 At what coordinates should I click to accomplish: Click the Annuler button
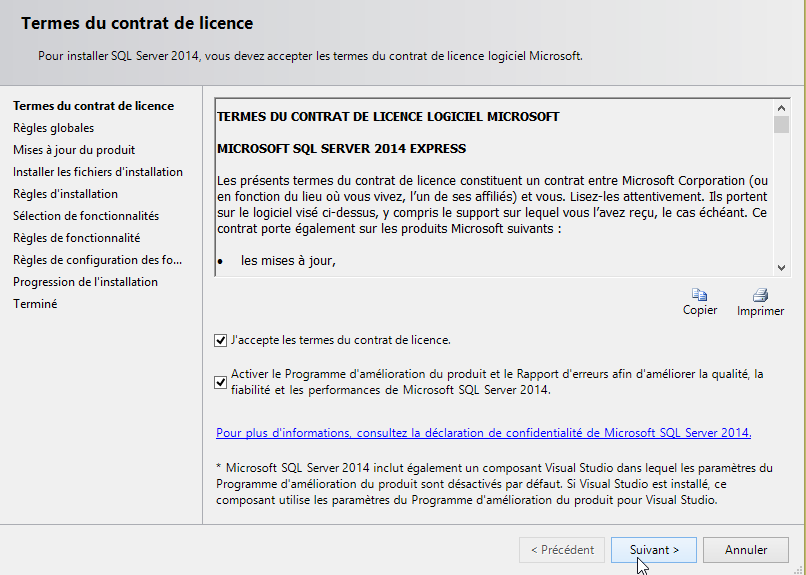[x=745, y=550]
